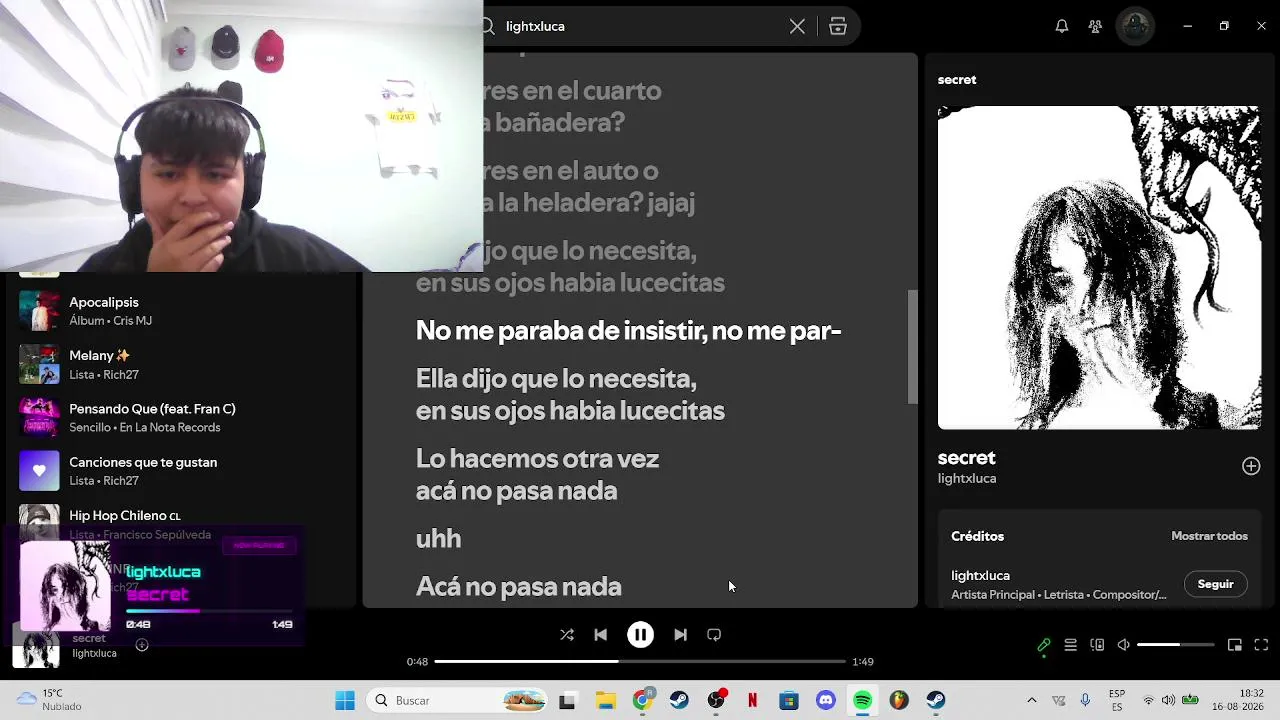Expand hidden system tray icons

(x=1032, y=700)
